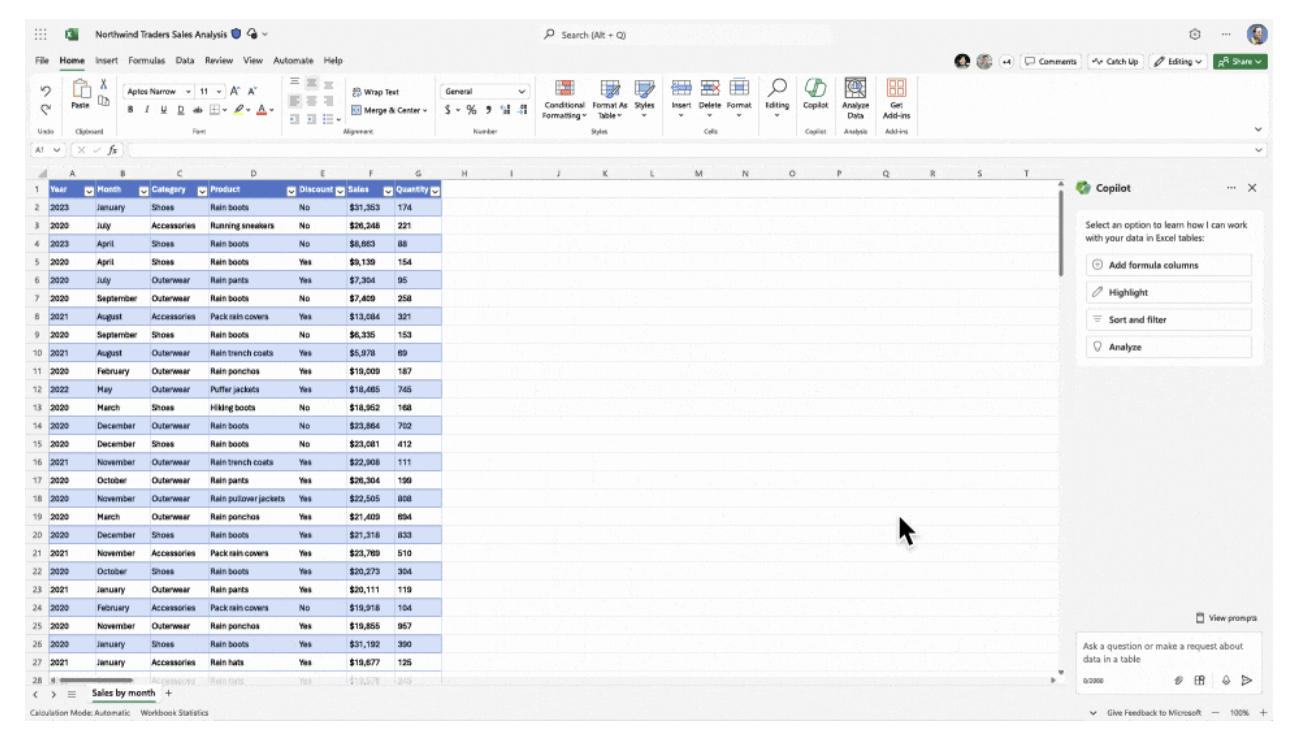Click the Analyze Data icon

[855, 89]
